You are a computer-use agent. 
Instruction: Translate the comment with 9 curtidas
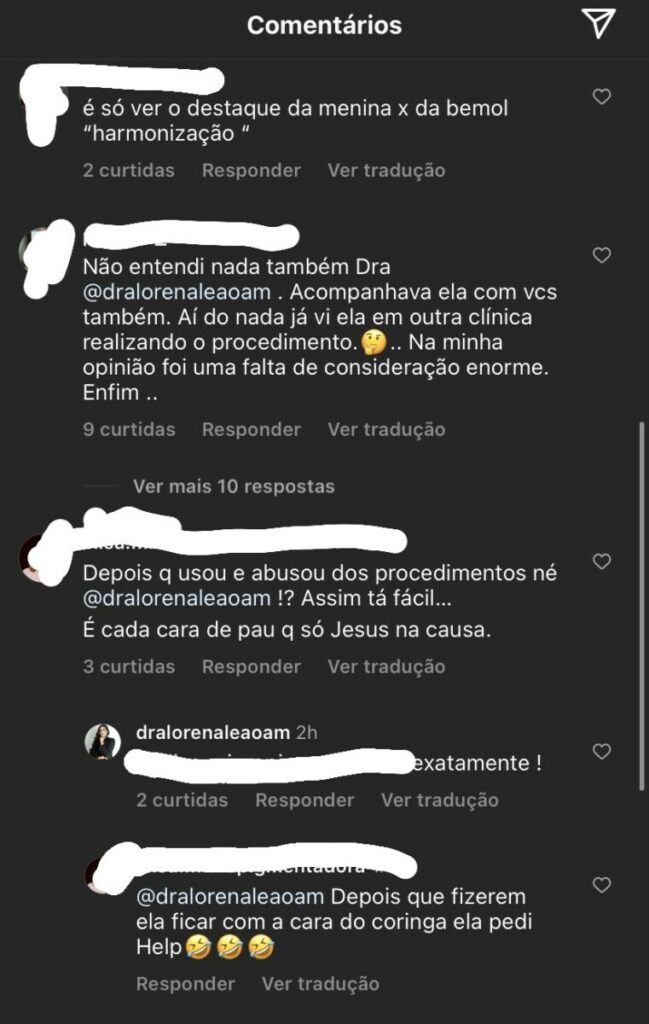[x=387, y=430]
